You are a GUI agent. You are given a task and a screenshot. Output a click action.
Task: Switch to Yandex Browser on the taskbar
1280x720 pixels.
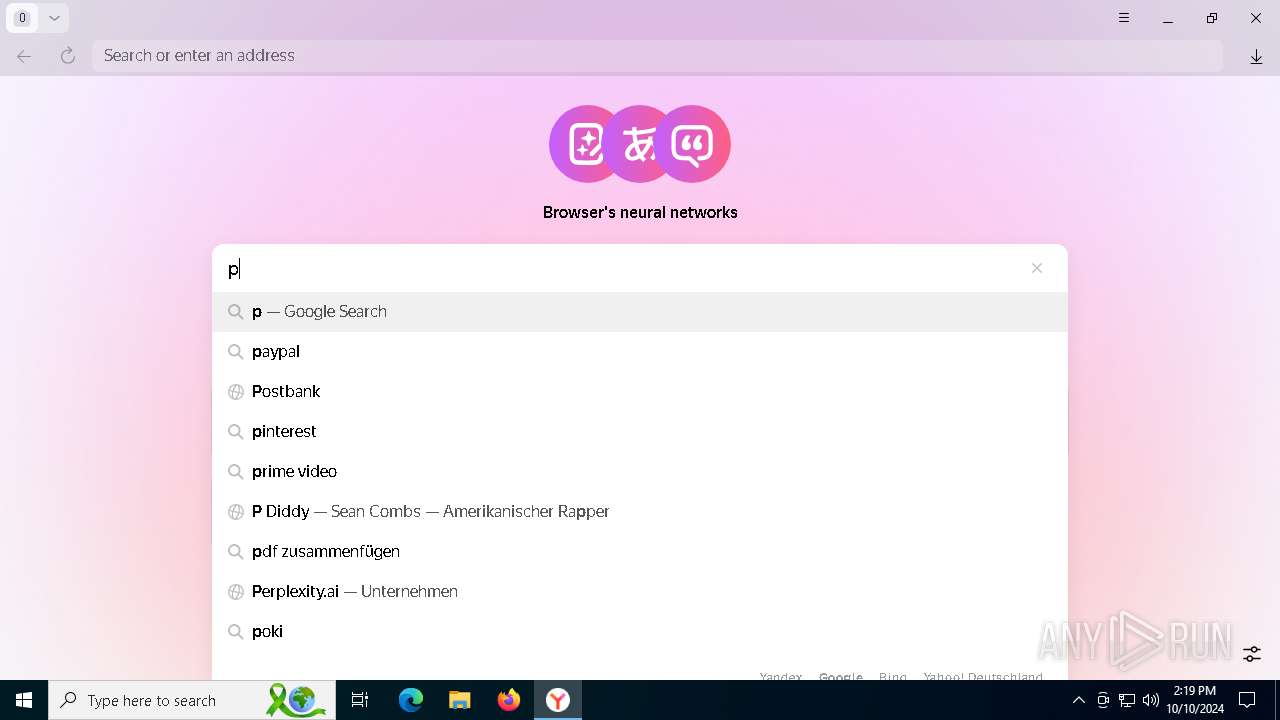point(558,700)
